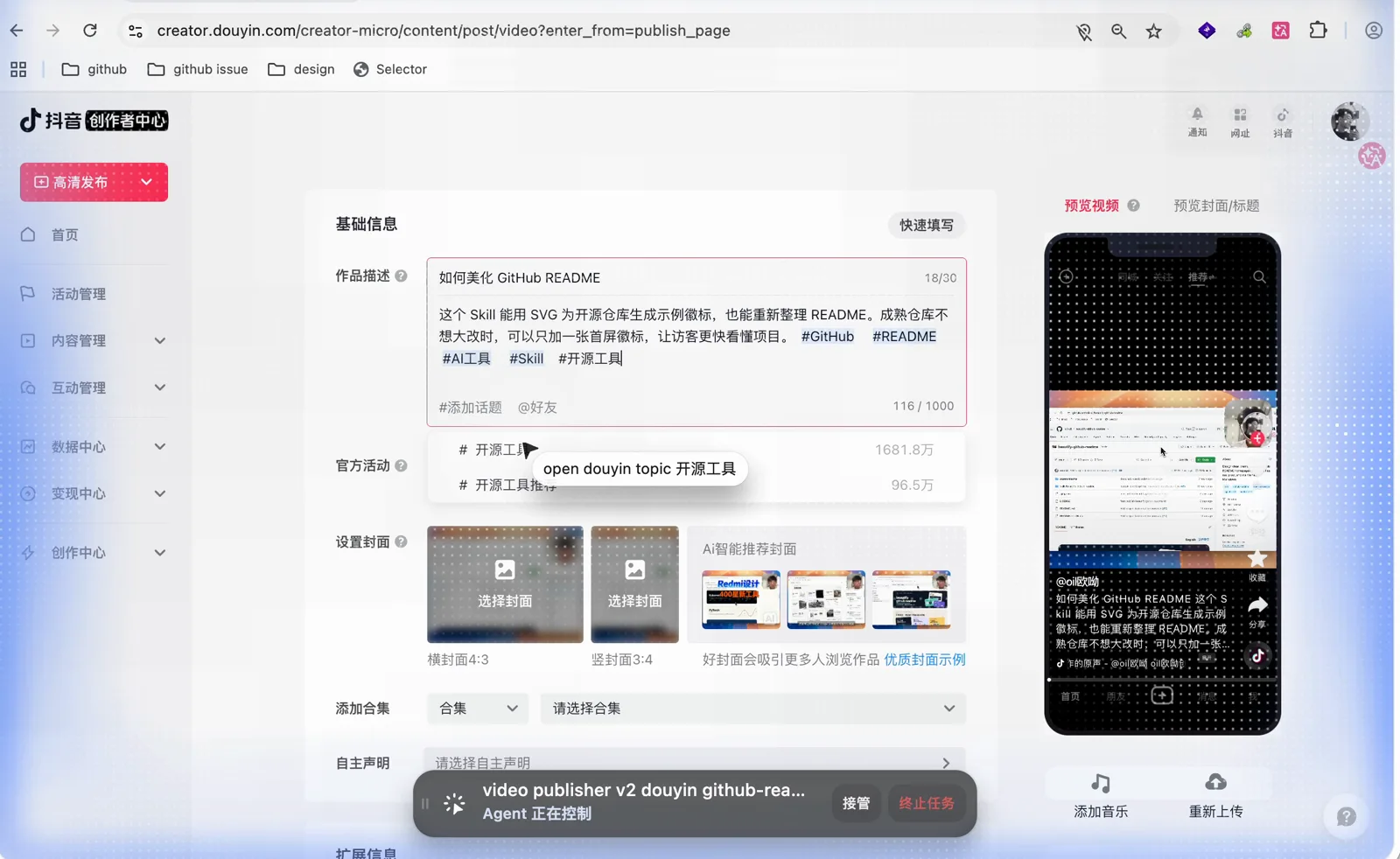Open the 合集 type dropdown
The width and height of the screenshot is (1400, 859).
[478, 709]
